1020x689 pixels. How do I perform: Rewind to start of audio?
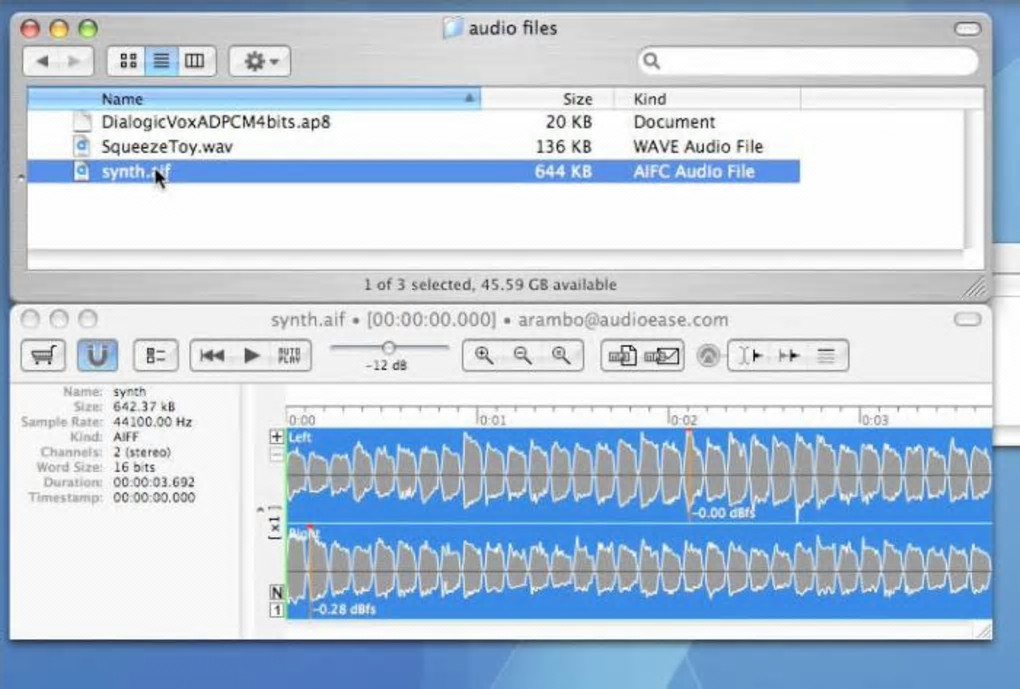point(212,355)
